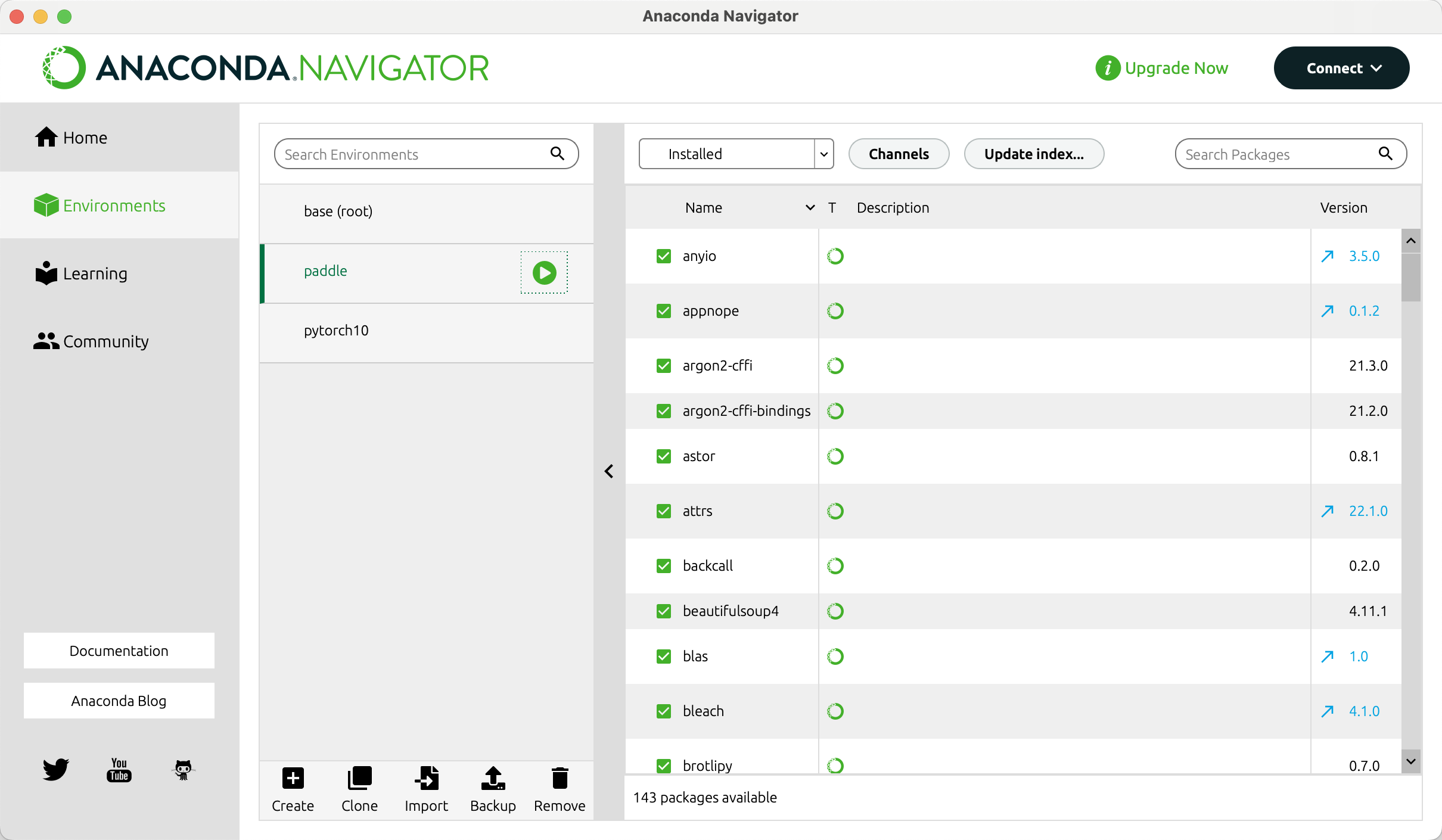Open the GitHub octocat icon link

(x=183, y=769)
